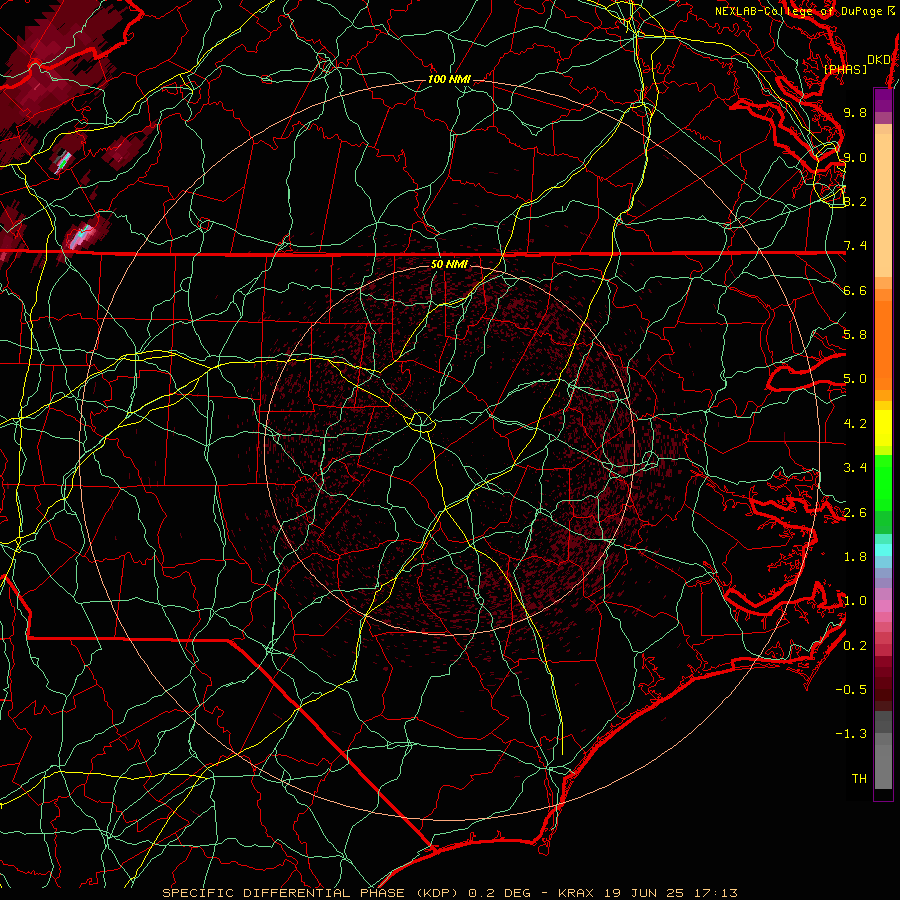Click the [PHAS] units label
This screenshot has height=900, width=900.
coord(845,69)
